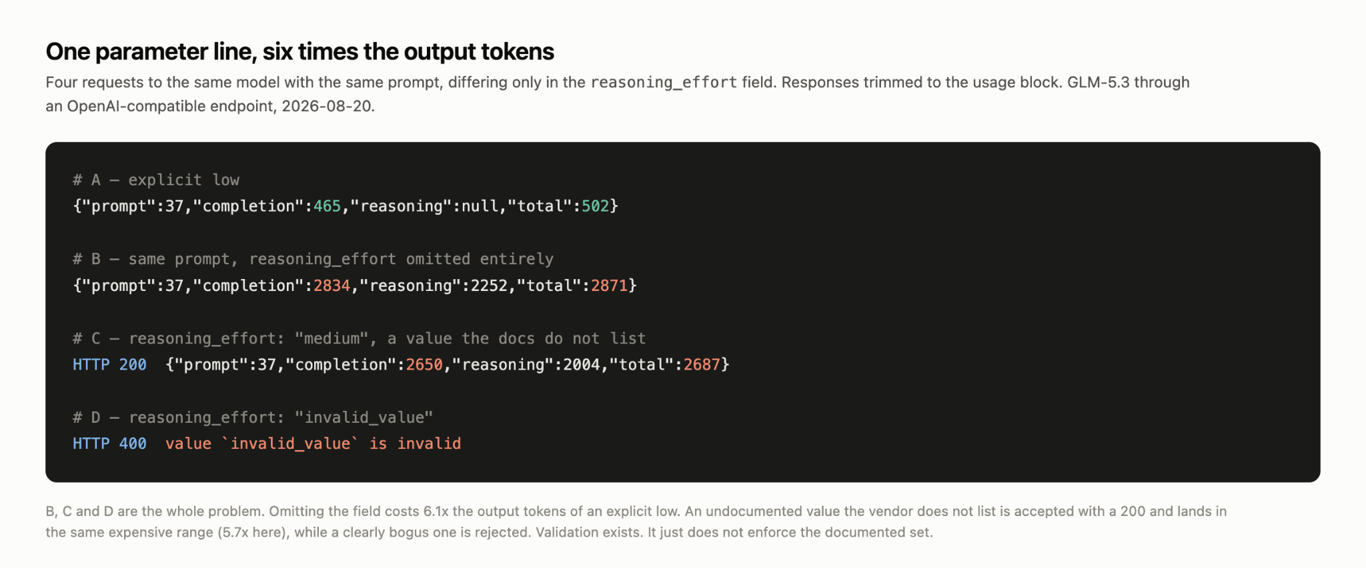
Task: Click the orange total value 2687
Action: pyautogui.click(x=702, y=364)
